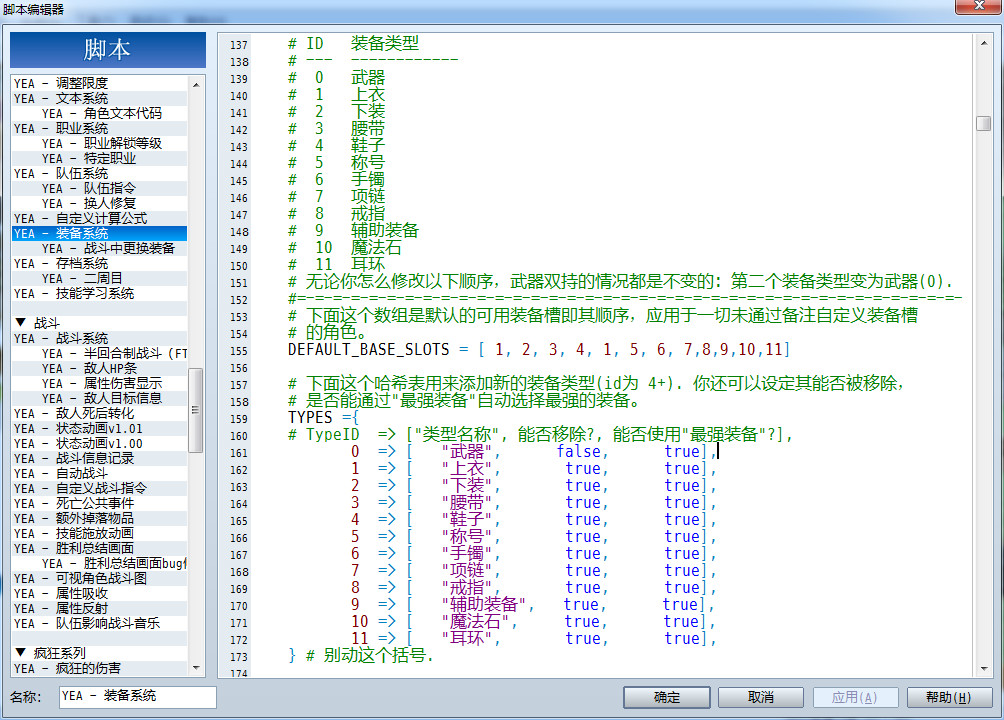Screen dimensions: 1004x720
Task: Select script YEA - 特定职业
Action: tap(99, 158)
